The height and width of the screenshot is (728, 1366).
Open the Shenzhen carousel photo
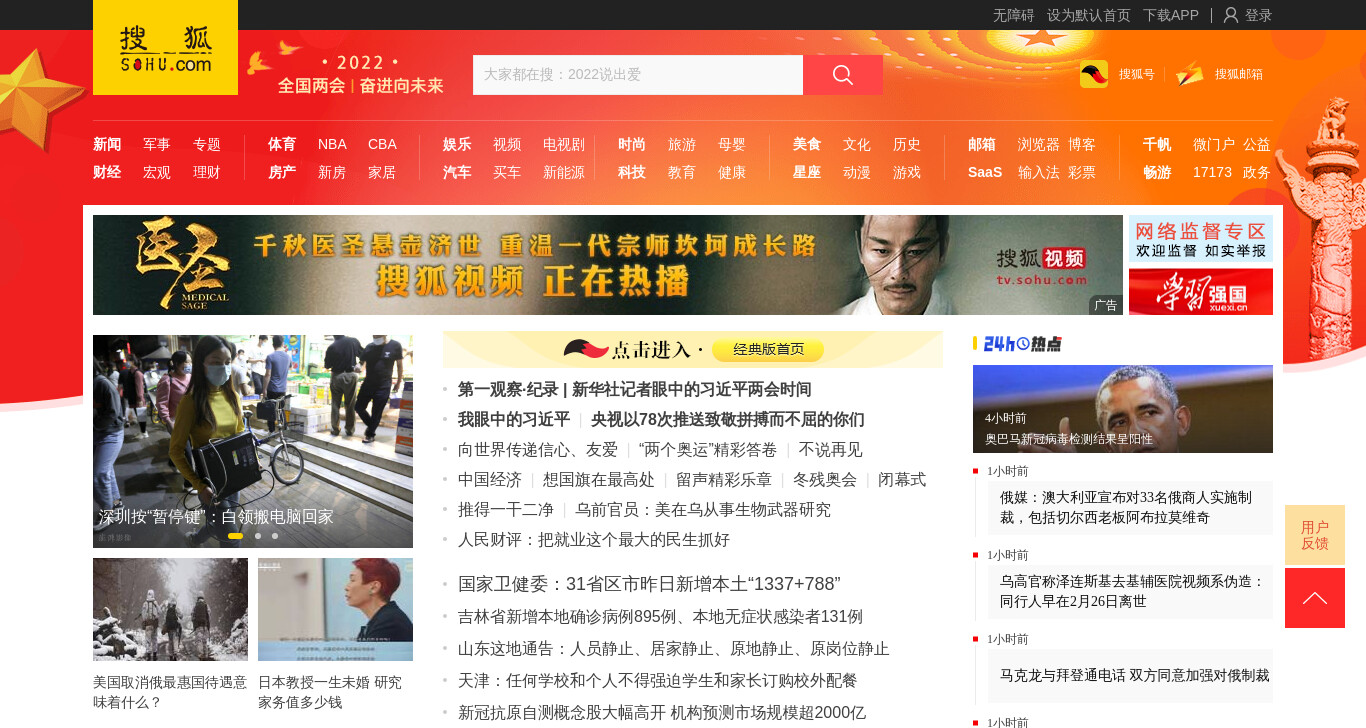coord(253,441)
